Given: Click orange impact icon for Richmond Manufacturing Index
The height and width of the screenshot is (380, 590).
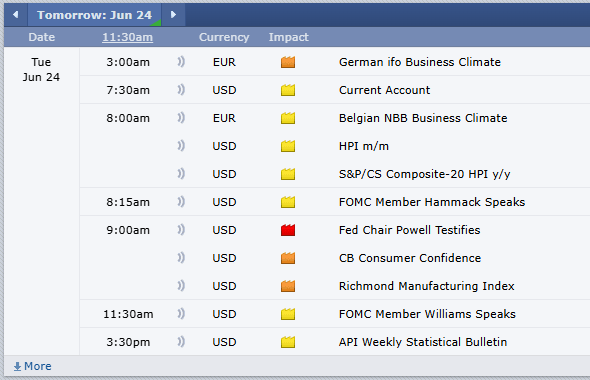Looking at the screenshot, I should pyautogui.click(x=288, y=286).
